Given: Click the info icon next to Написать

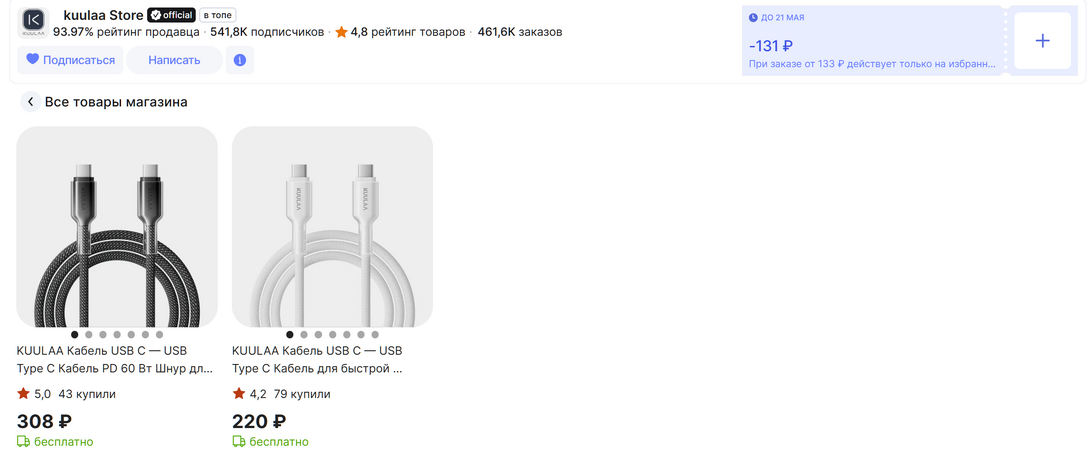Looking at the screenshot, I should [x=240, y=60].
